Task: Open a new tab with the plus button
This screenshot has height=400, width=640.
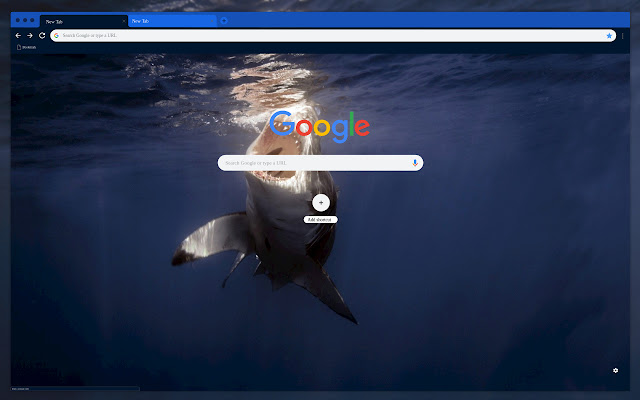Action: coord(224,20)
